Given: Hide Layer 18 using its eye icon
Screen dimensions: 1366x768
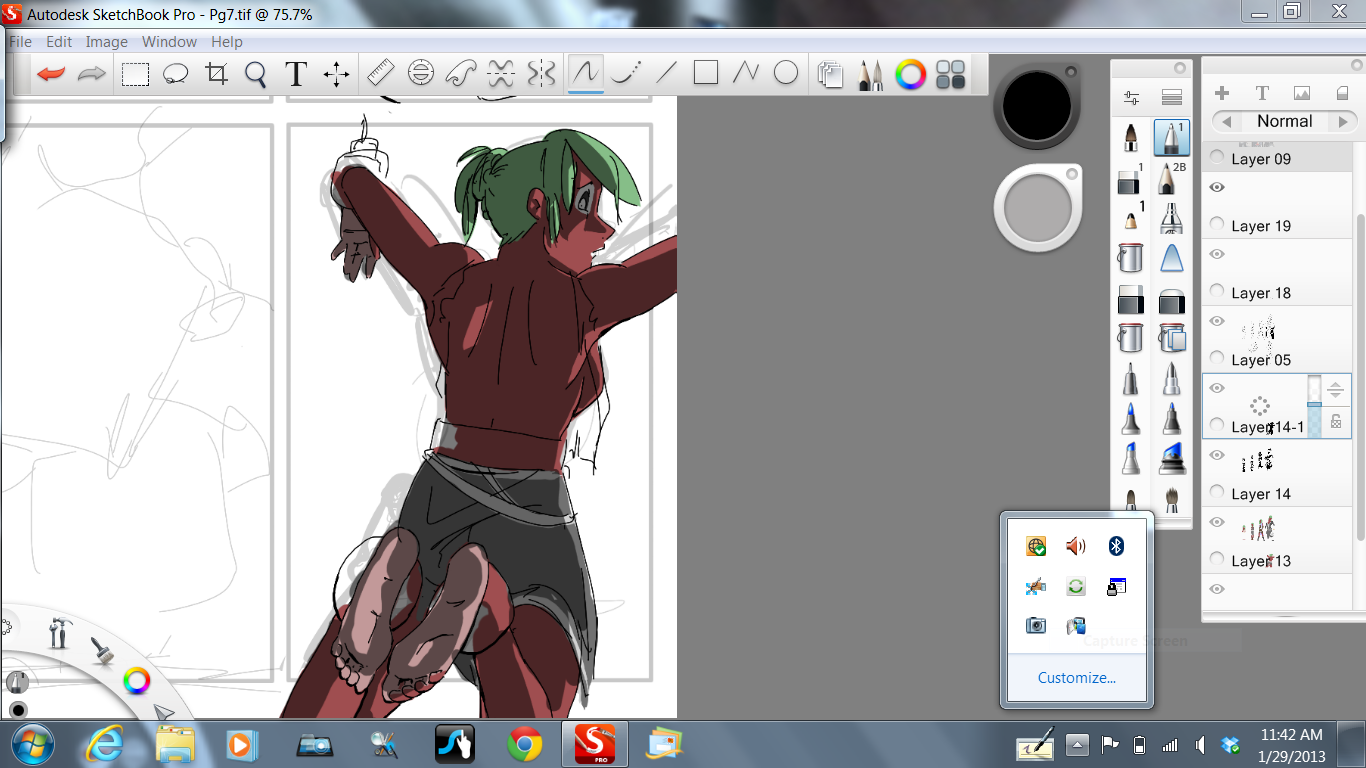Looking at the screenshot, I should (x=1217, y=254).
